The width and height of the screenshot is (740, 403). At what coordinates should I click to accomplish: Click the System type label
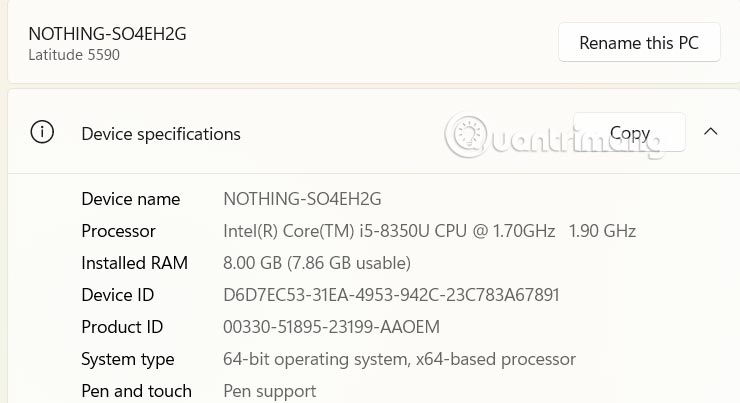click(x=128, y=359)
